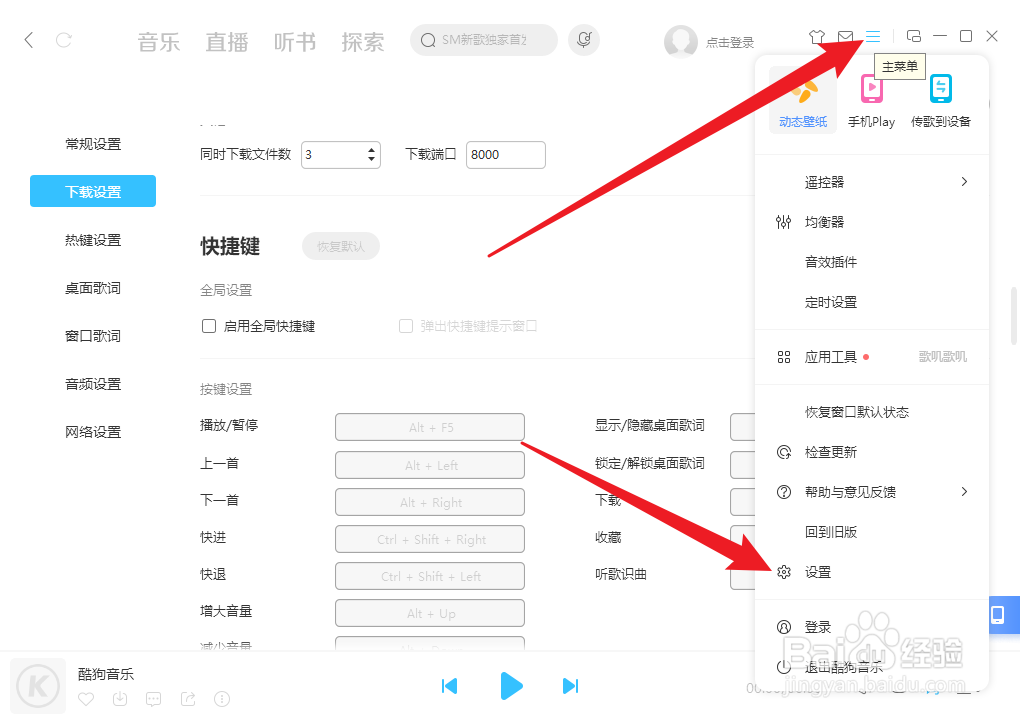Viewport: 1020px width, 720px height.
Task: Click the 上一首 hotkey field
Action: click(430, 465)
